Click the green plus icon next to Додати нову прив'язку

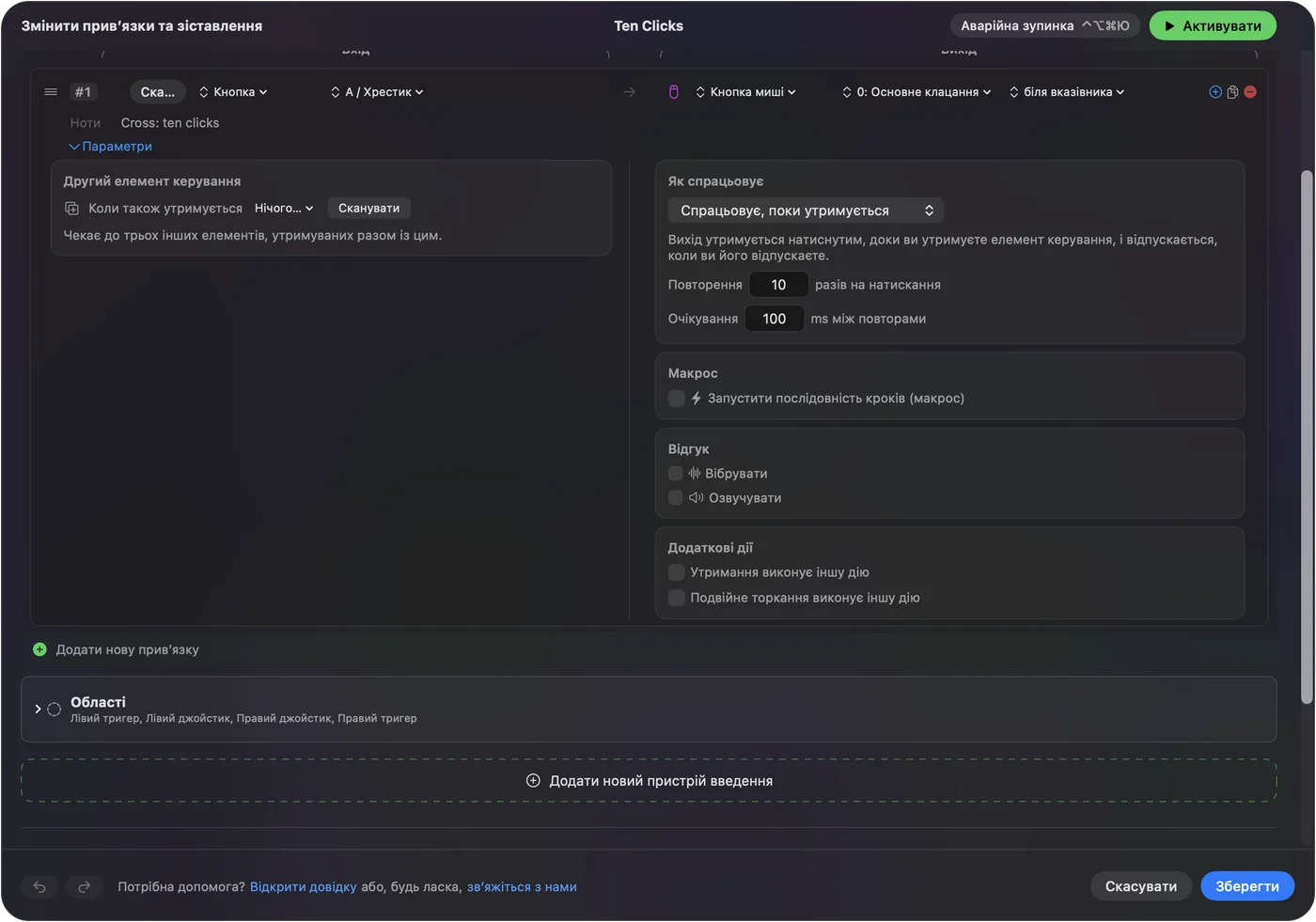coord(39,649)
